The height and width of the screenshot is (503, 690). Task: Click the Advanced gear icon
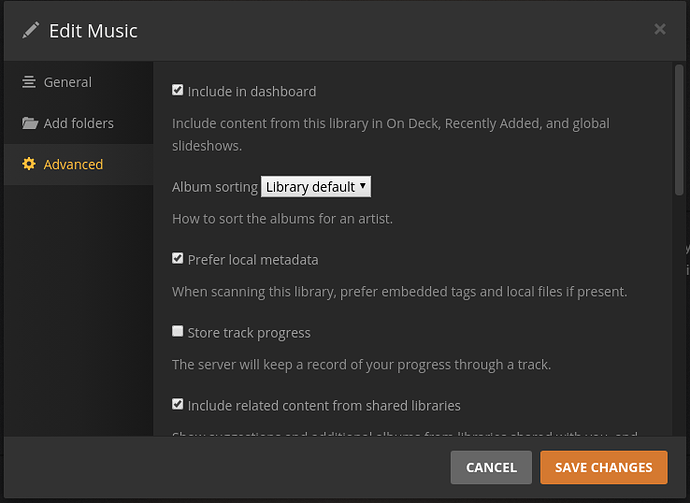tap(29, 164)
